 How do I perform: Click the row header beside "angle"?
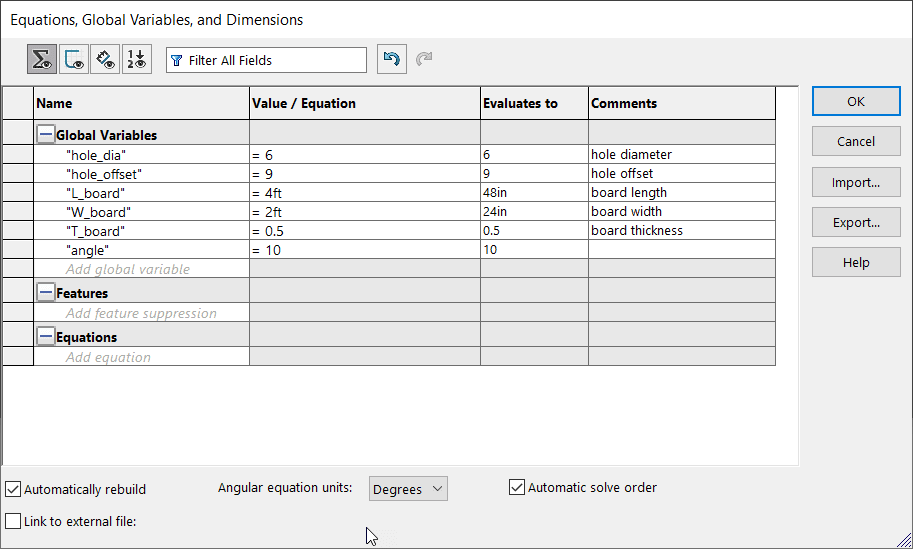18,250
